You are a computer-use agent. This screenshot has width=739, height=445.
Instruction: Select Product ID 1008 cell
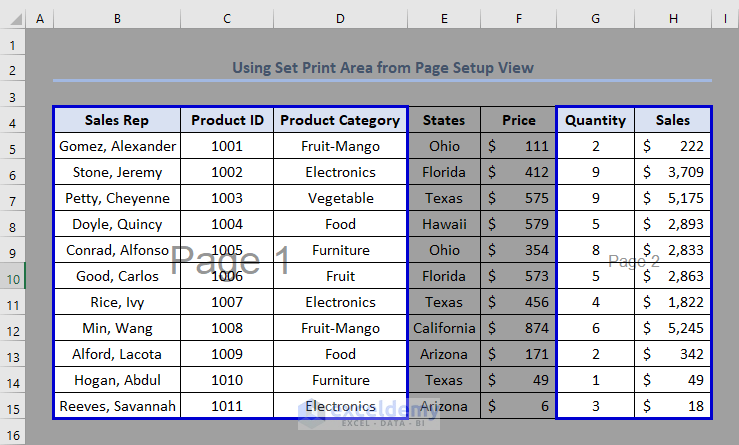point(227,328)
